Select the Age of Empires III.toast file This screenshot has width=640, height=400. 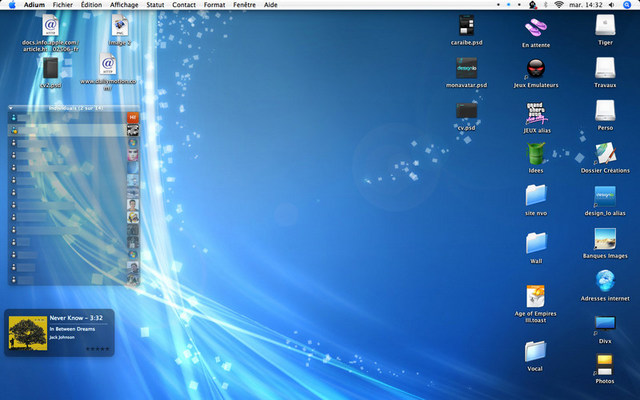pyautogui.click(x=536, y=296)
